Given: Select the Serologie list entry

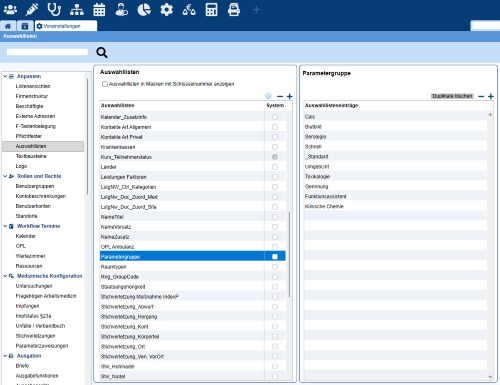Looking at the screenshot, I should (395, 137).
